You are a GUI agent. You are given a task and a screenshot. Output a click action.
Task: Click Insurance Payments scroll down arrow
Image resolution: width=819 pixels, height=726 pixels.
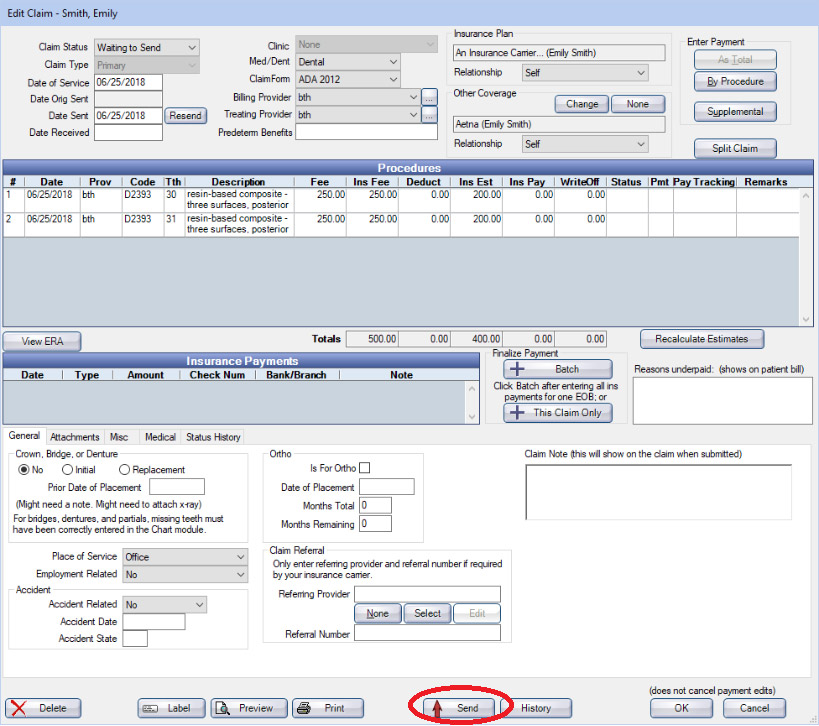click(472, 417)
